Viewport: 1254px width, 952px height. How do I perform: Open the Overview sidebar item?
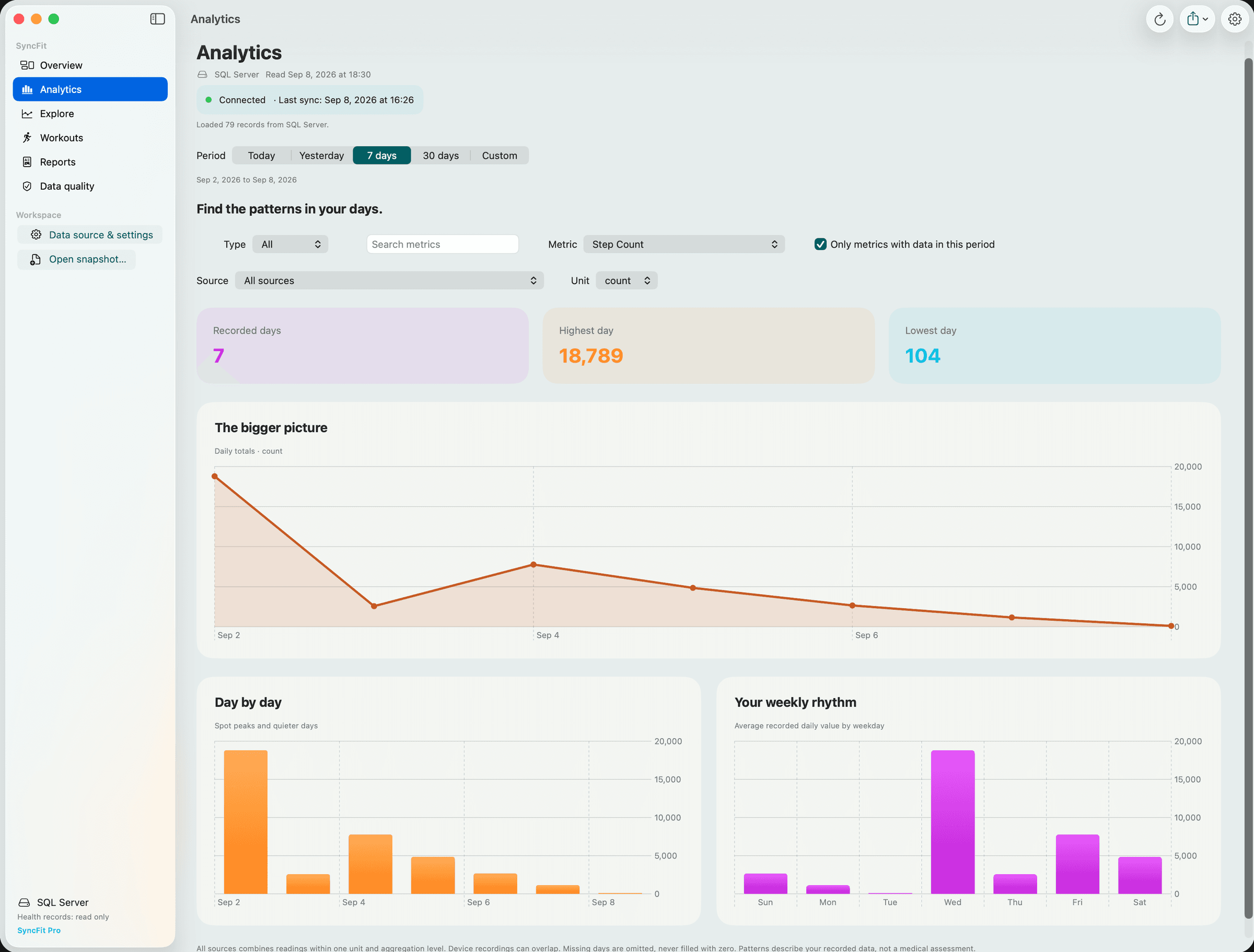click(90, 65)
